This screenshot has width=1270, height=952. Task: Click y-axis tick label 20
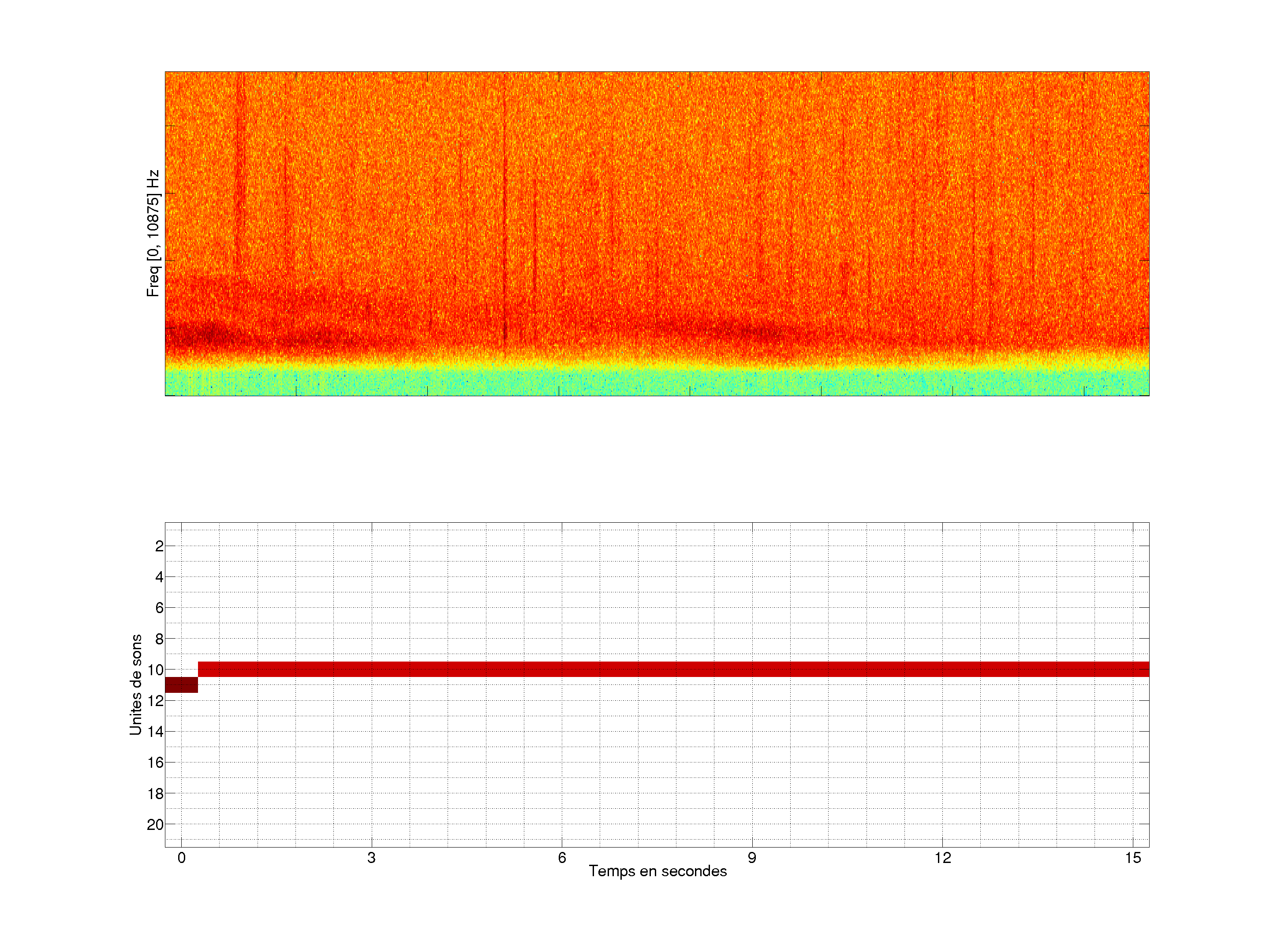tap(155, 825)
